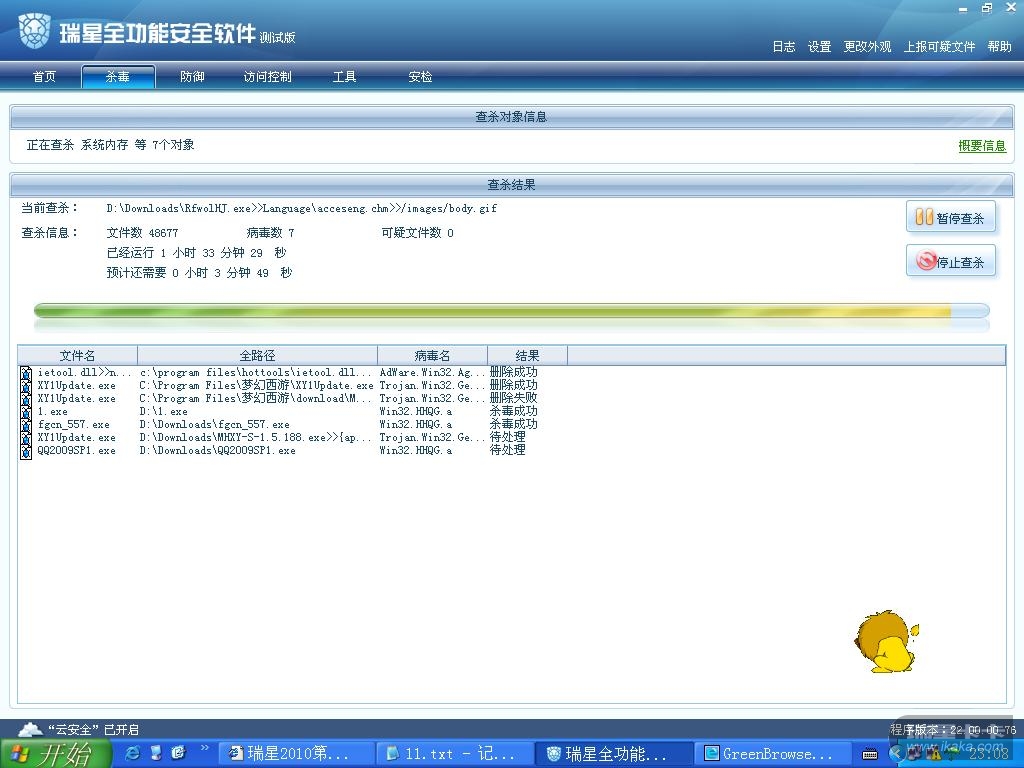1024x768 pixels.
Task: Pause the scan with 暂停查杀
Action: click(x=950, y=217)
